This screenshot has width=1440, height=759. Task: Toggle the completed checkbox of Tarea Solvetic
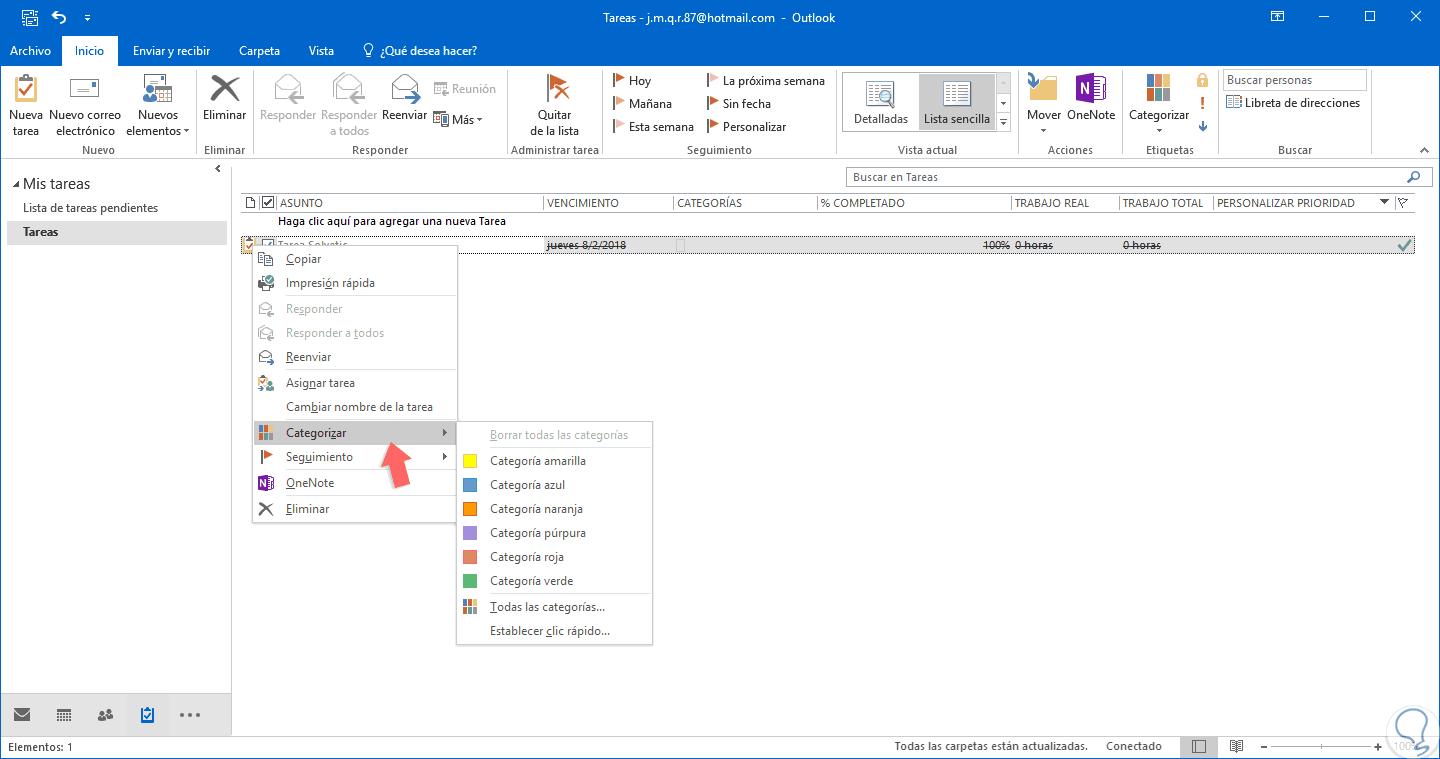pyautogui.click(x=268, y=245)
